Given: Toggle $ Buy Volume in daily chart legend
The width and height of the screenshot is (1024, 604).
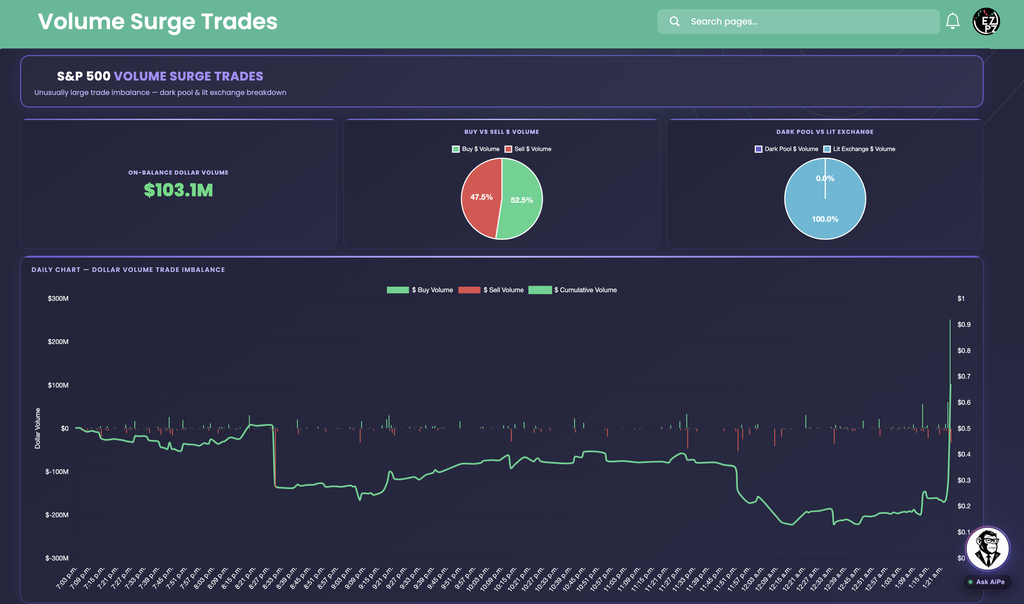Looking at the screenshot, I should tap(420, 290).
